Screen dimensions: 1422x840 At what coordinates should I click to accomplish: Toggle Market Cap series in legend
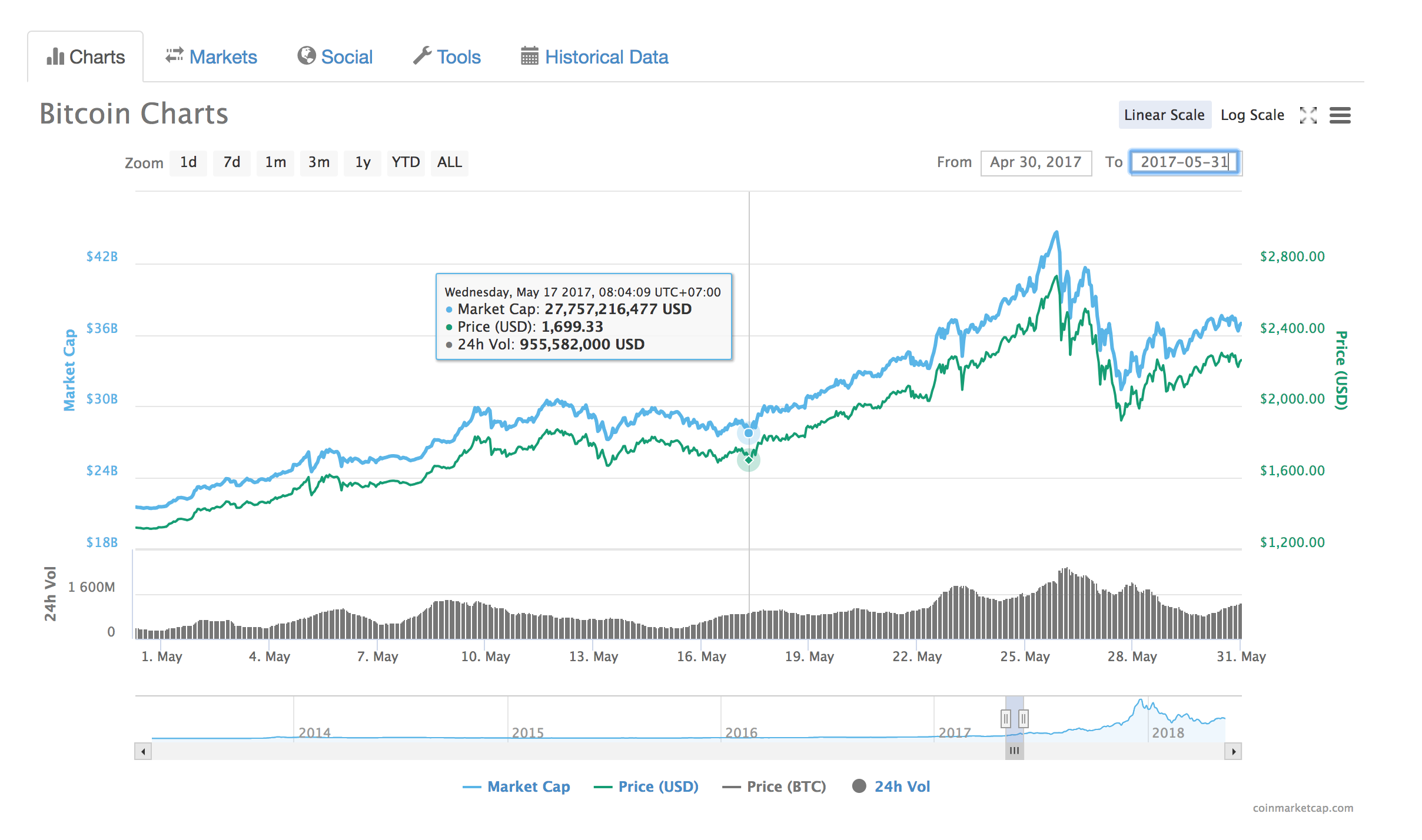coord(528,786)
